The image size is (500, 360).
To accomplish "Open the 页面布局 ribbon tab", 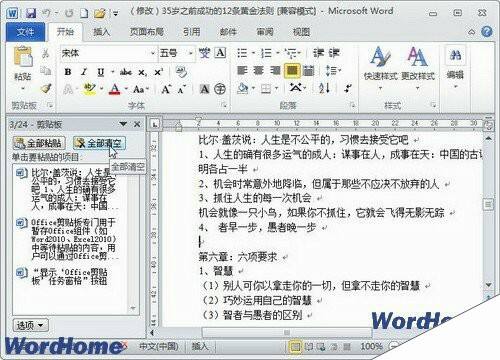I will pos(146,32).
